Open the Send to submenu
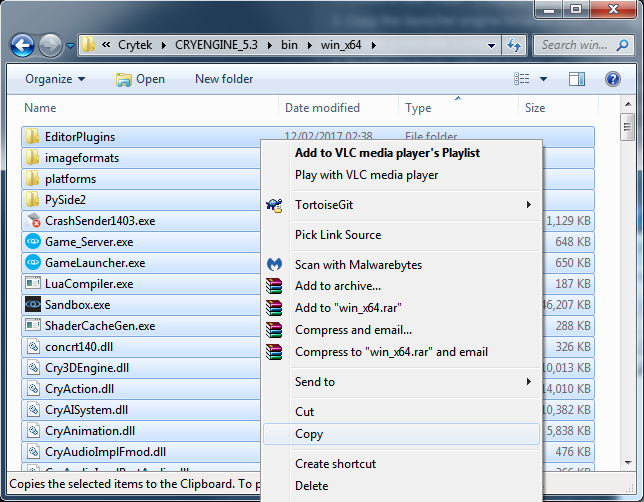 tap(401, 382)
